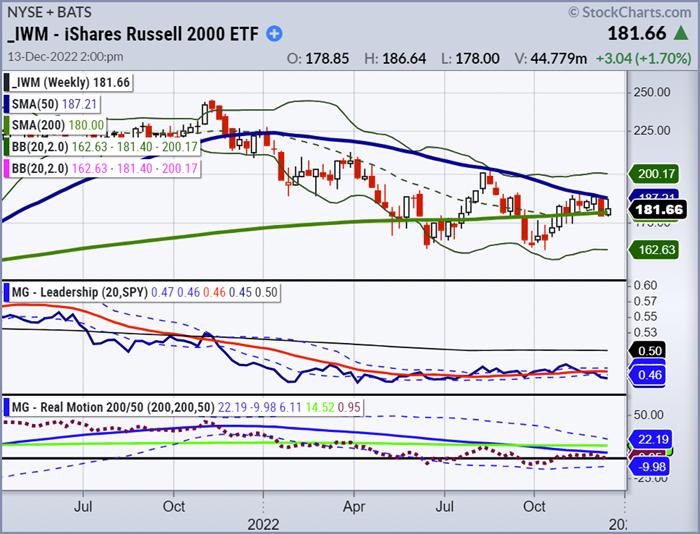The image size is (700, 534).
Task: Click the blue 22.19 Real Motion value tag
Action: coord(654,440)
